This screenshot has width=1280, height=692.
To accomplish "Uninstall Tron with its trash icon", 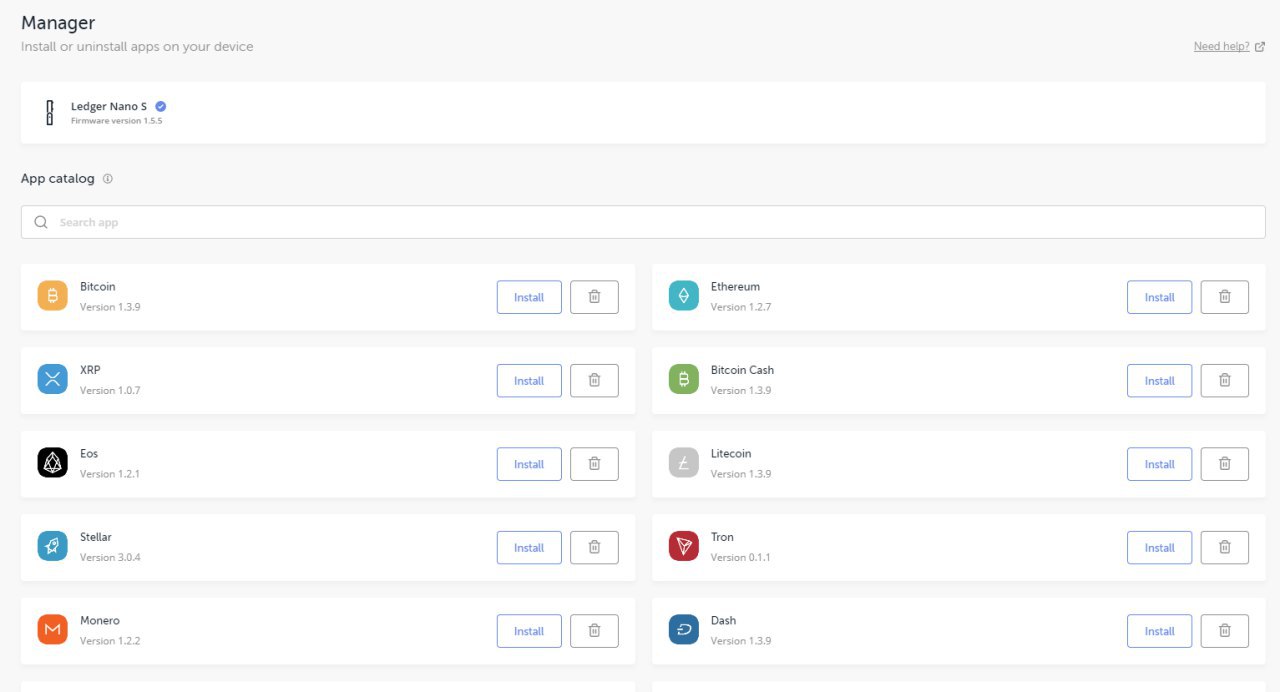I will click(1224, 548).
